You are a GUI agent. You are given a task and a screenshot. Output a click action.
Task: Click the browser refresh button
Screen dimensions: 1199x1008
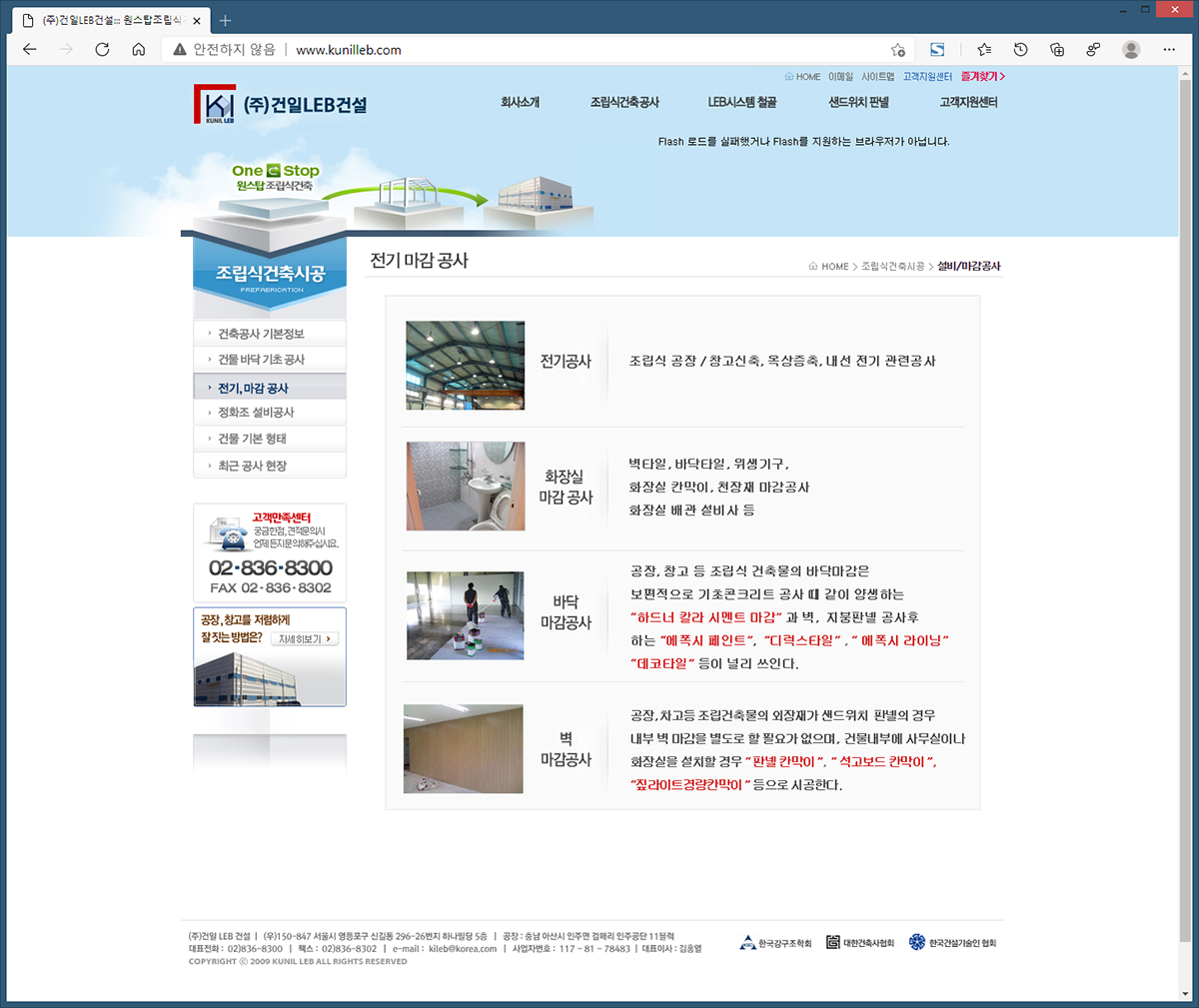coord(102,50)
